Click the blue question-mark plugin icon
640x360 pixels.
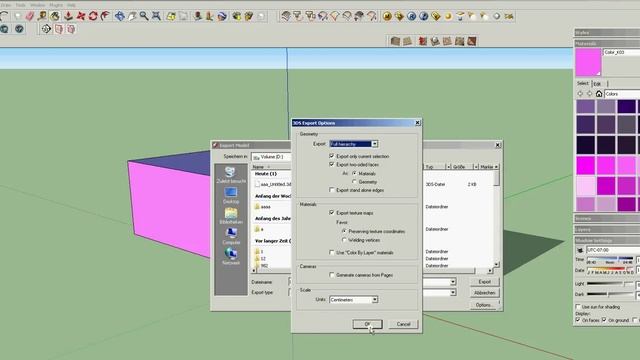pos(424,16)
